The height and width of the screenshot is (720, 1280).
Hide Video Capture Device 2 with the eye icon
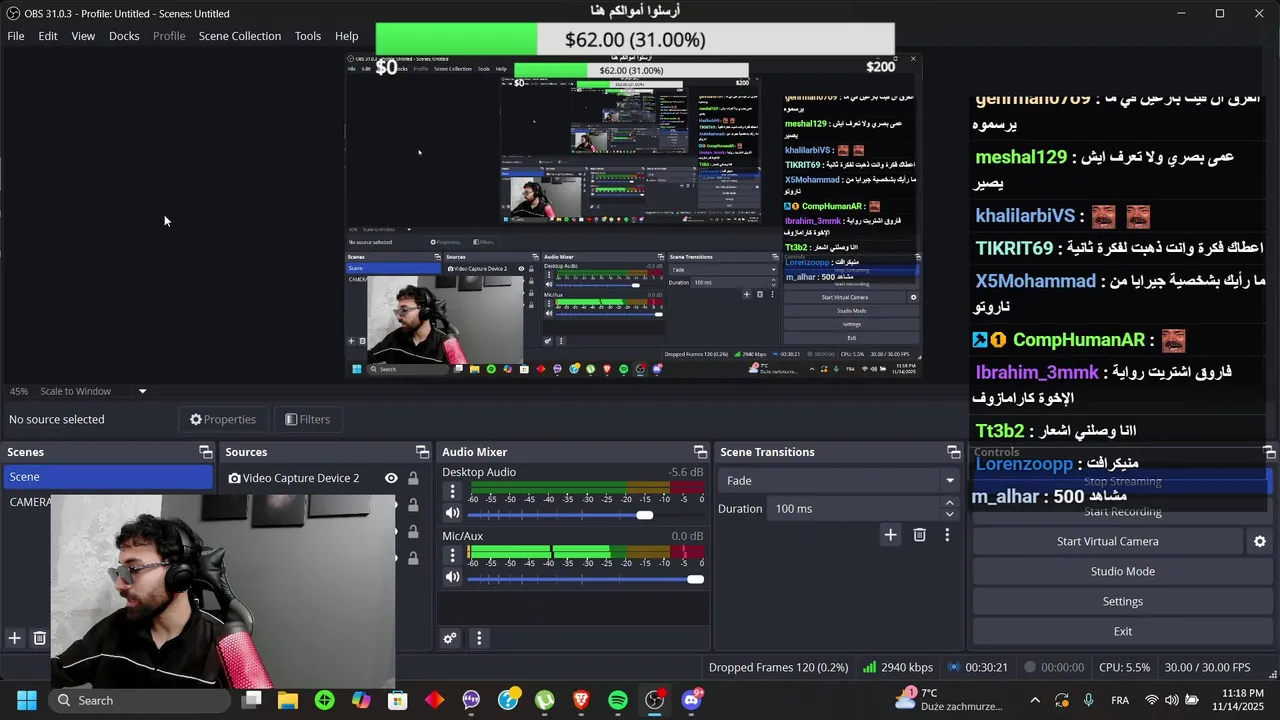(391, 478)
